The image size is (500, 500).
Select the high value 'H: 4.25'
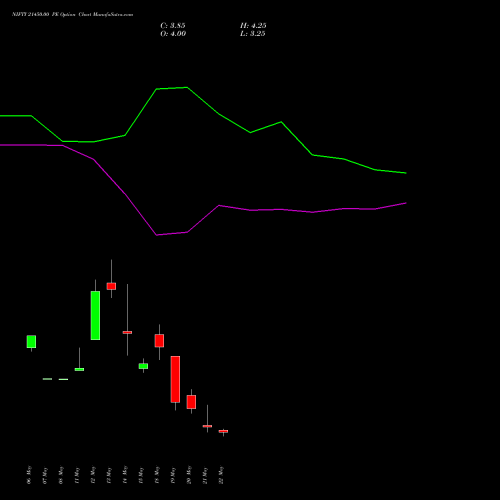(253, 26)
